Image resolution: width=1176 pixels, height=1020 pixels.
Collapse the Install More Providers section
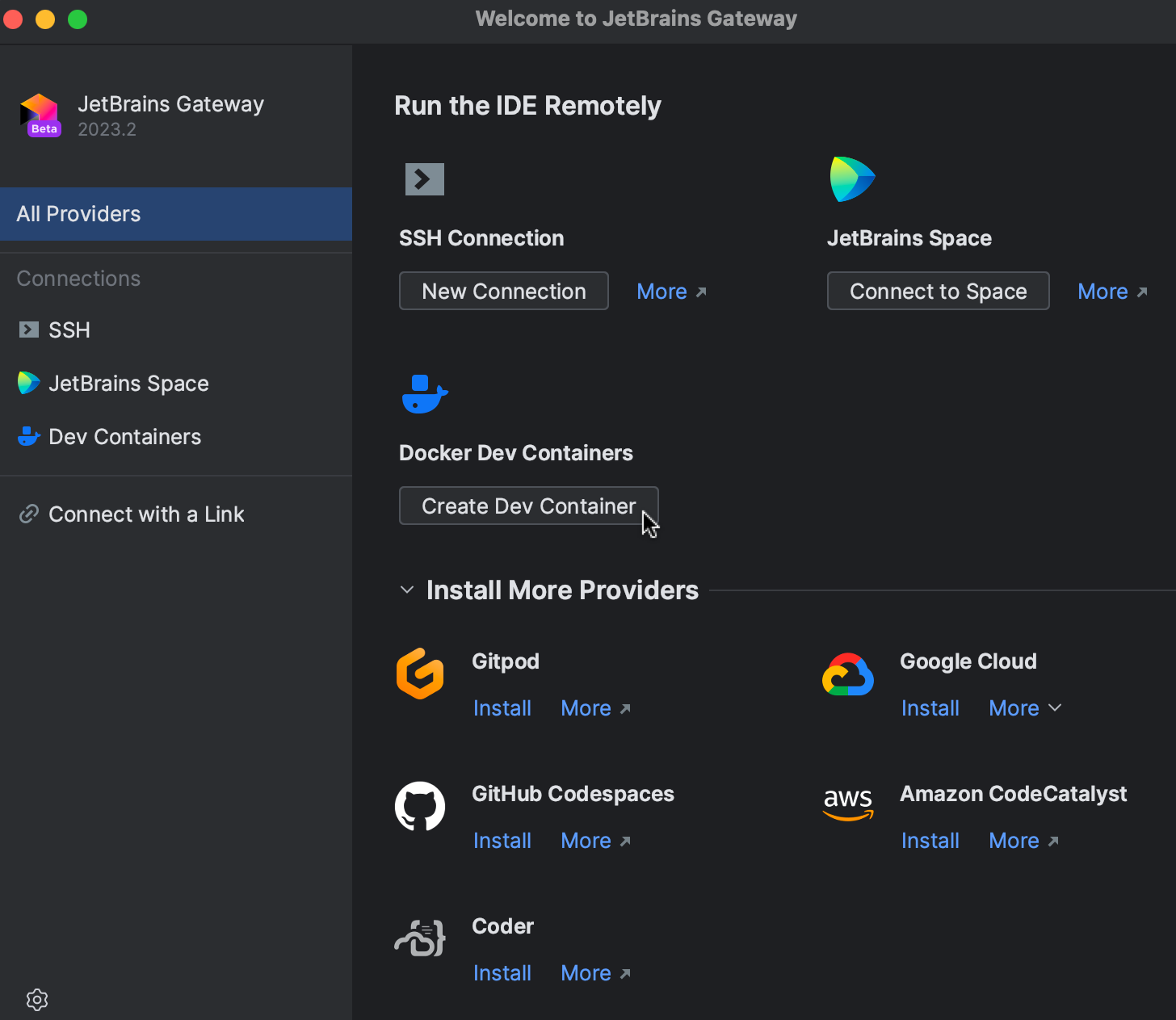tap(406, 590)
